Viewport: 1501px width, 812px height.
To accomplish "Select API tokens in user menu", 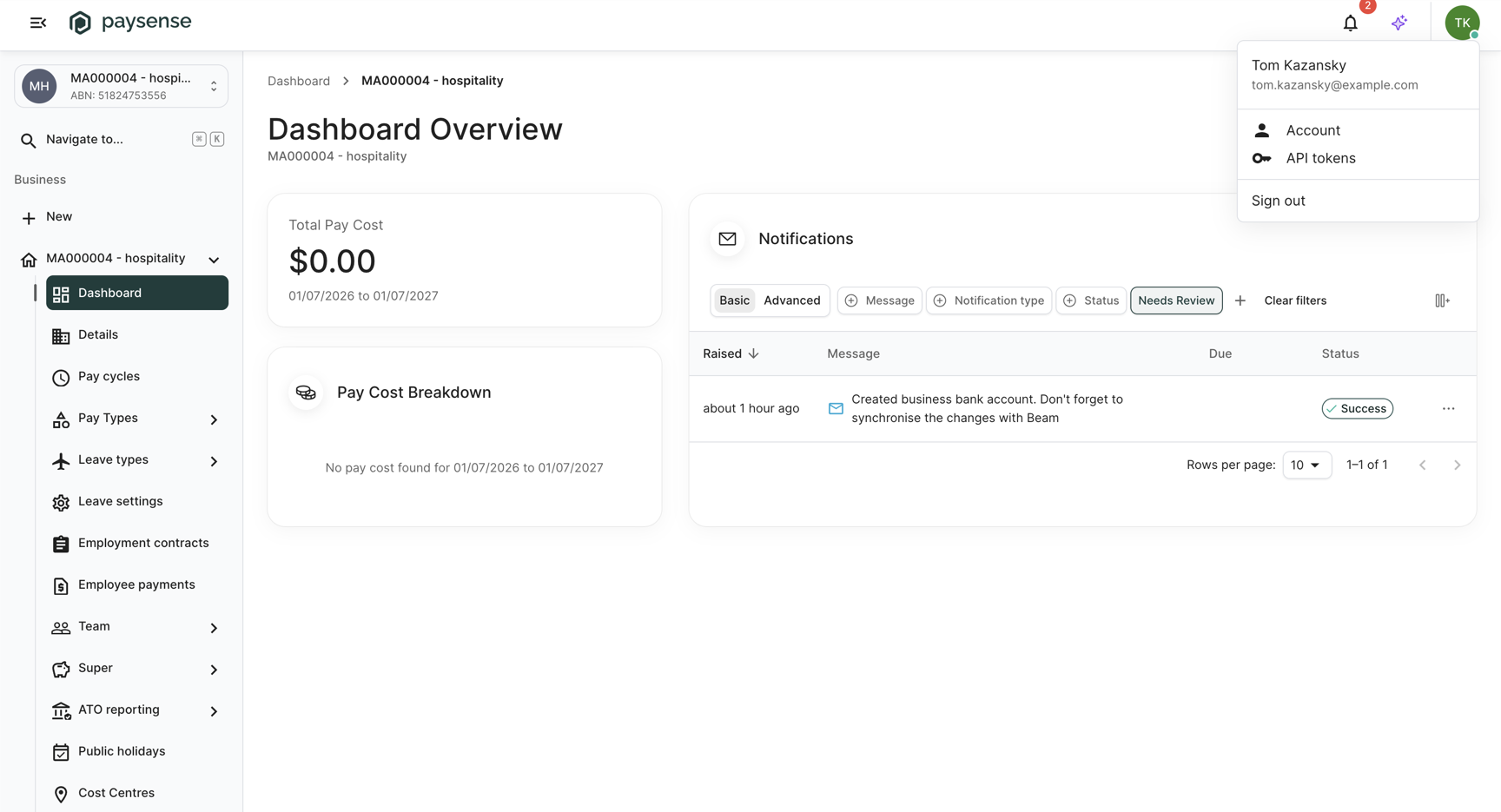I will [x=1358, y=158].
